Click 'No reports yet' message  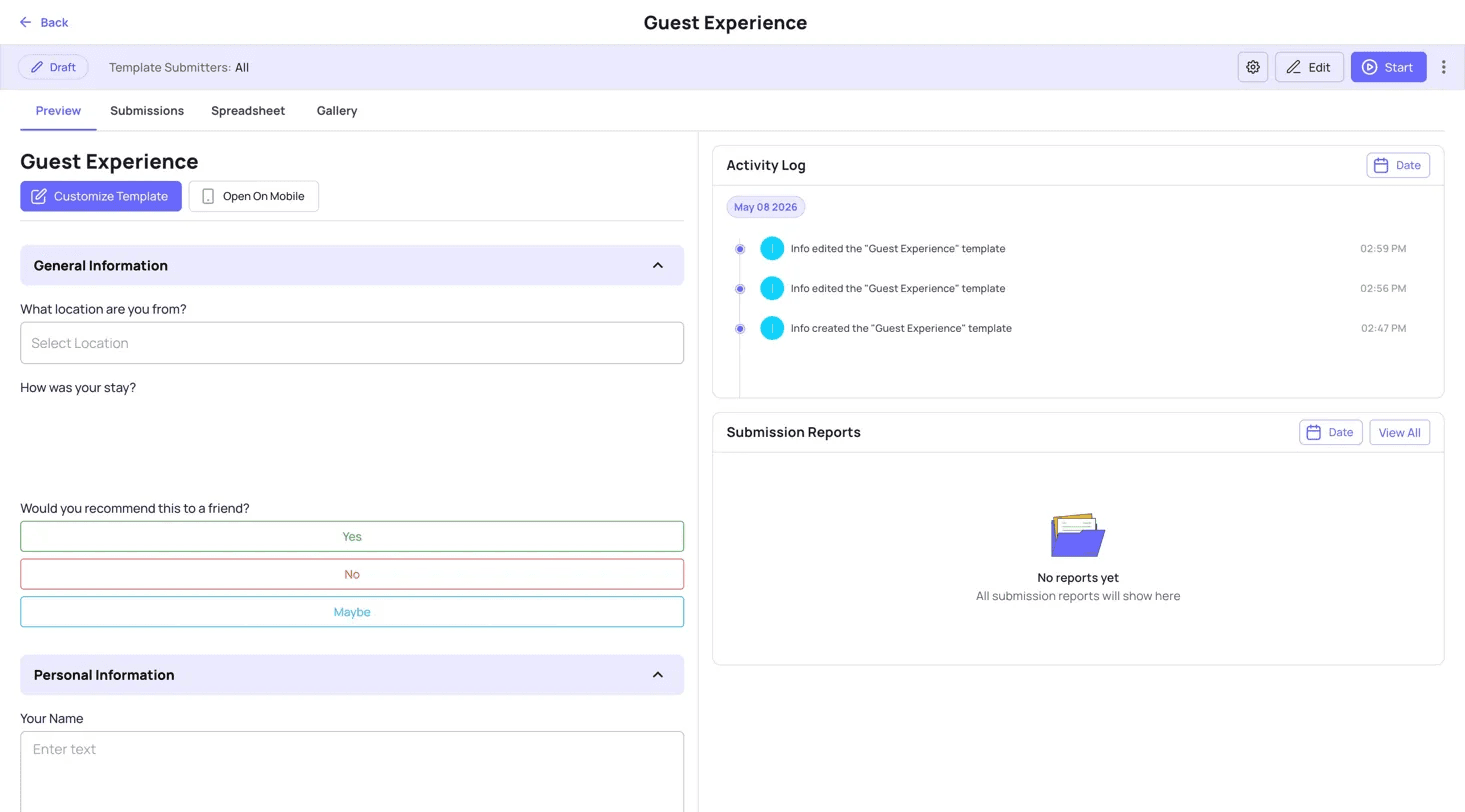1078,578
